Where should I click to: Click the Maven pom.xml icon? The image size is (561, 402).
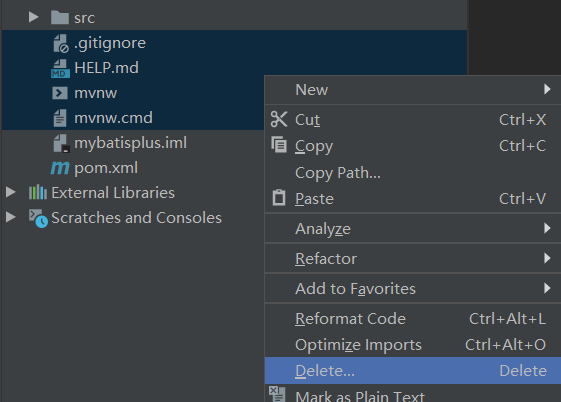tap(60, 168)
